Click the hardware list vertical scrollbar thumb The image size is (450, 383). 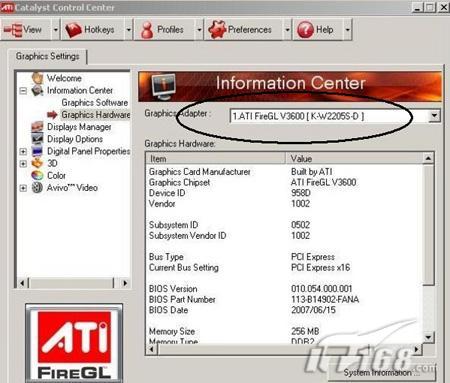tap(428, 224)
